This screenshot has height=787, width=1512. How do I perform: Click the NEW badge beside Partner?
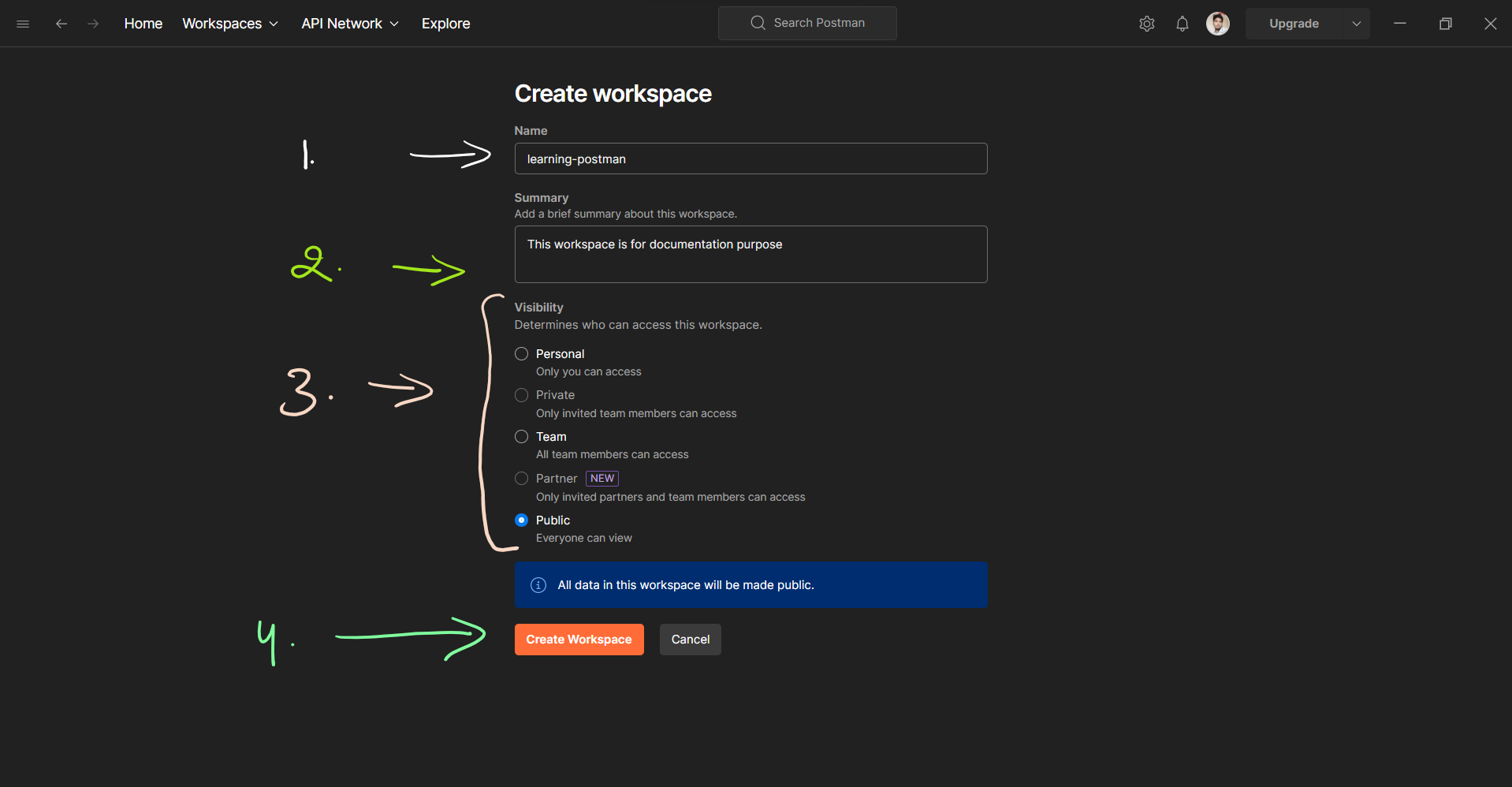602,479
